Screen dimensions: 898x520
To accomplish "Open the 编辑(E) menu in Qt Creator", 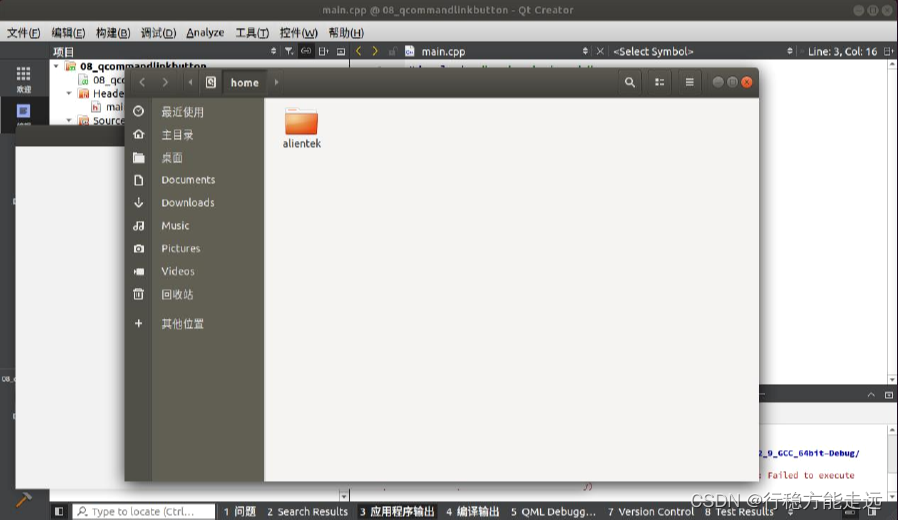I will [68, 33].
